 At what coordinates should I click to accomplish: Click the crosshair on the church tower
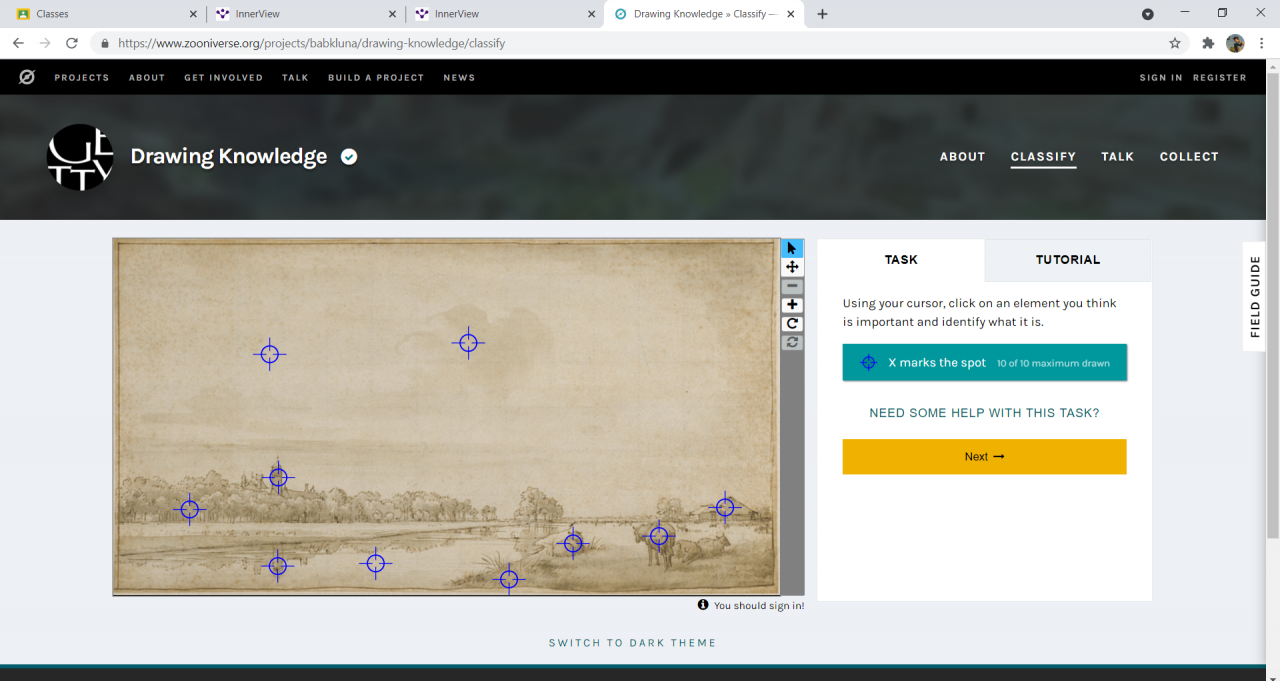[x=278, y=478]
